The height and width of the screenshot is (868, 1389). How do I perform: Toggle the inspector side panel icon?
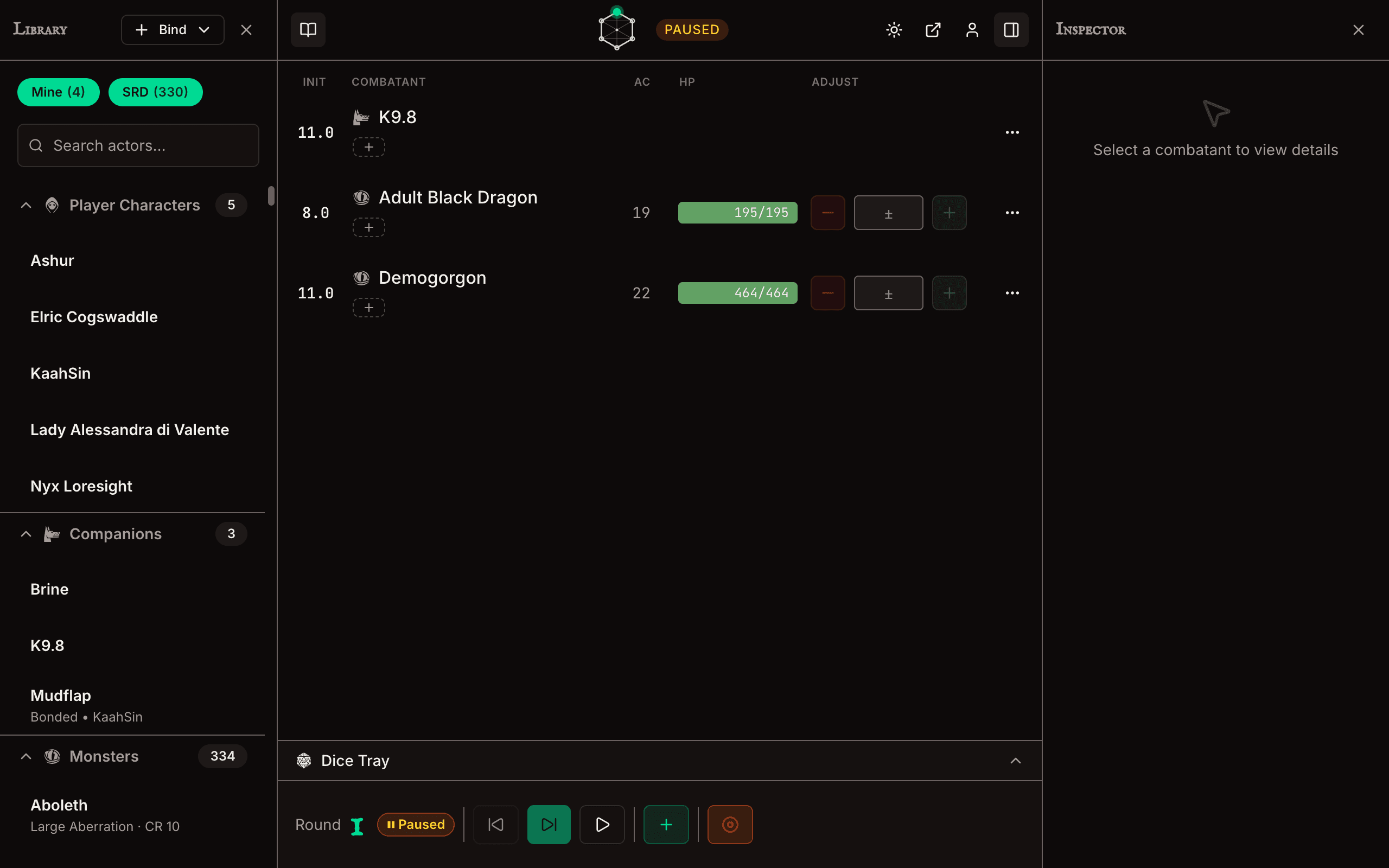point(1011,29)
